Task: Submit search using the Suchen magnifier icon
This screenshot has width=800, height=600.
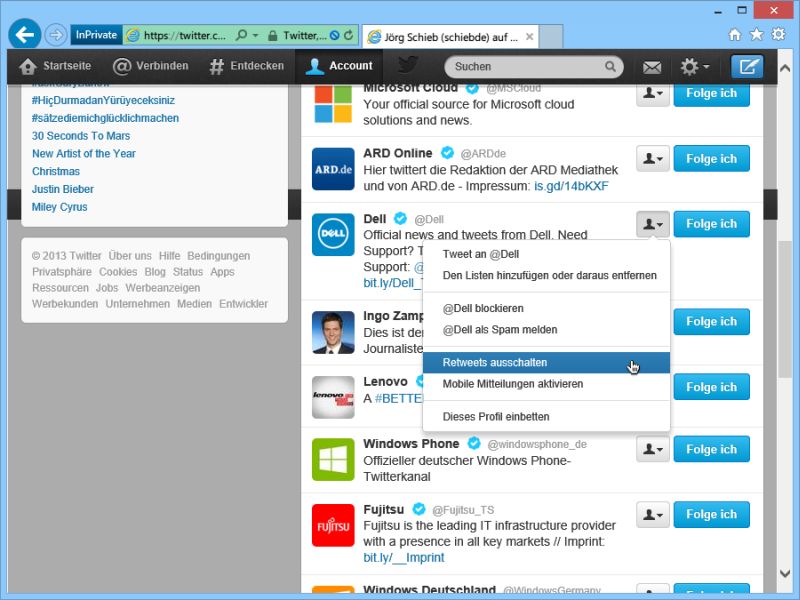Action: tap(610, 66)
